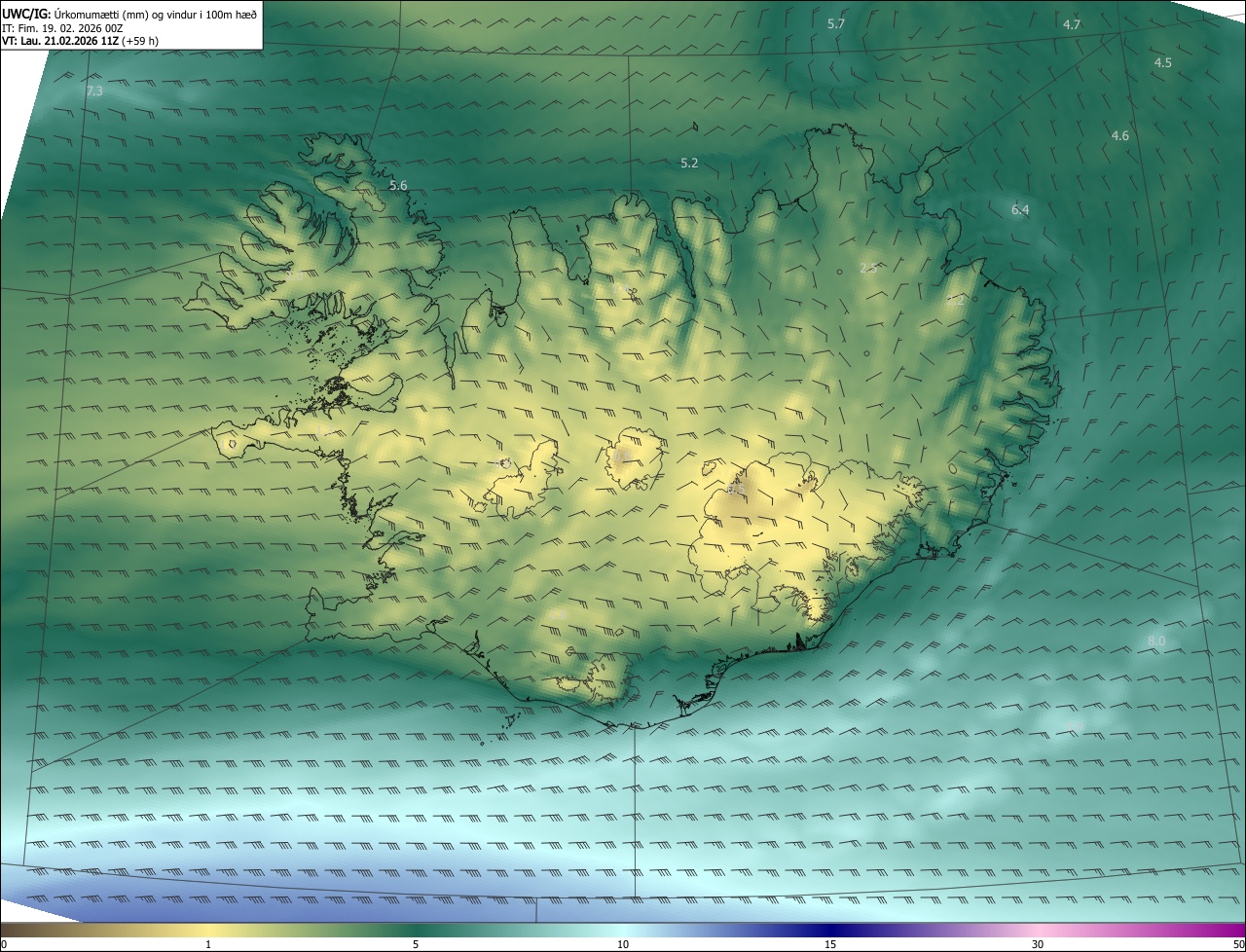
Task: Click the 7.3 value label on map
Action: pos(94,91)
